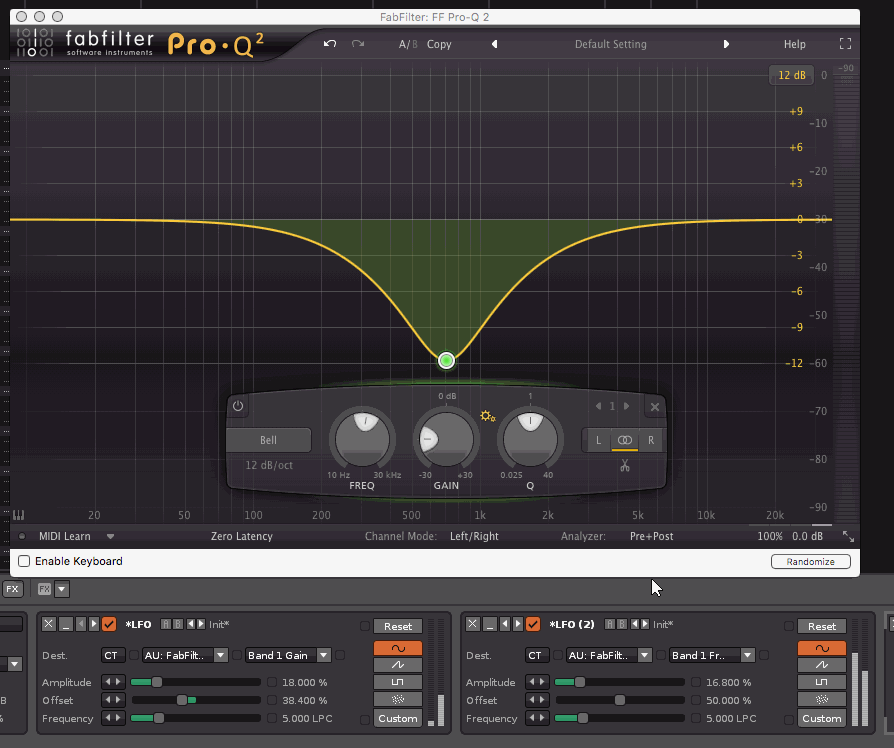Enable the Enable Keyboard checkbox
This screenshot has width=894, height=748.
pyautogui.click(x=23, y=561)
